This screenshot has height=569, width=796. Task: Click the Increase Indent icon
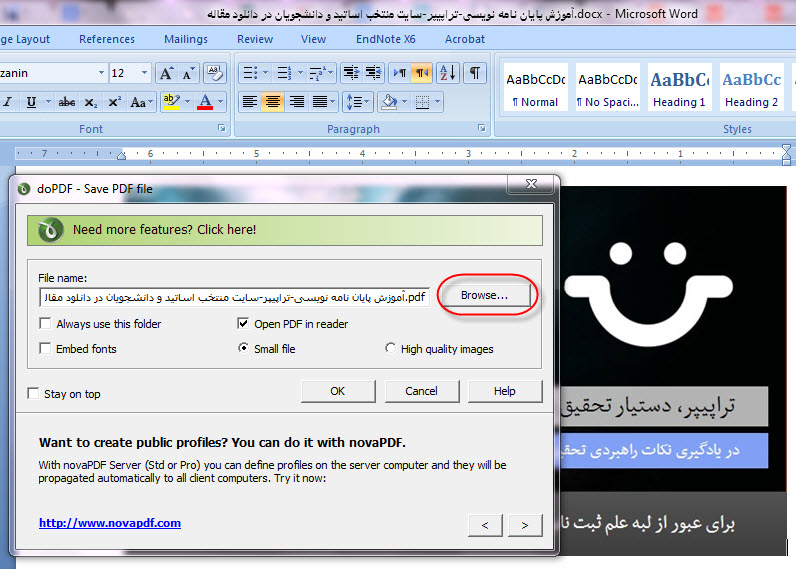click(x=372, y=73)
